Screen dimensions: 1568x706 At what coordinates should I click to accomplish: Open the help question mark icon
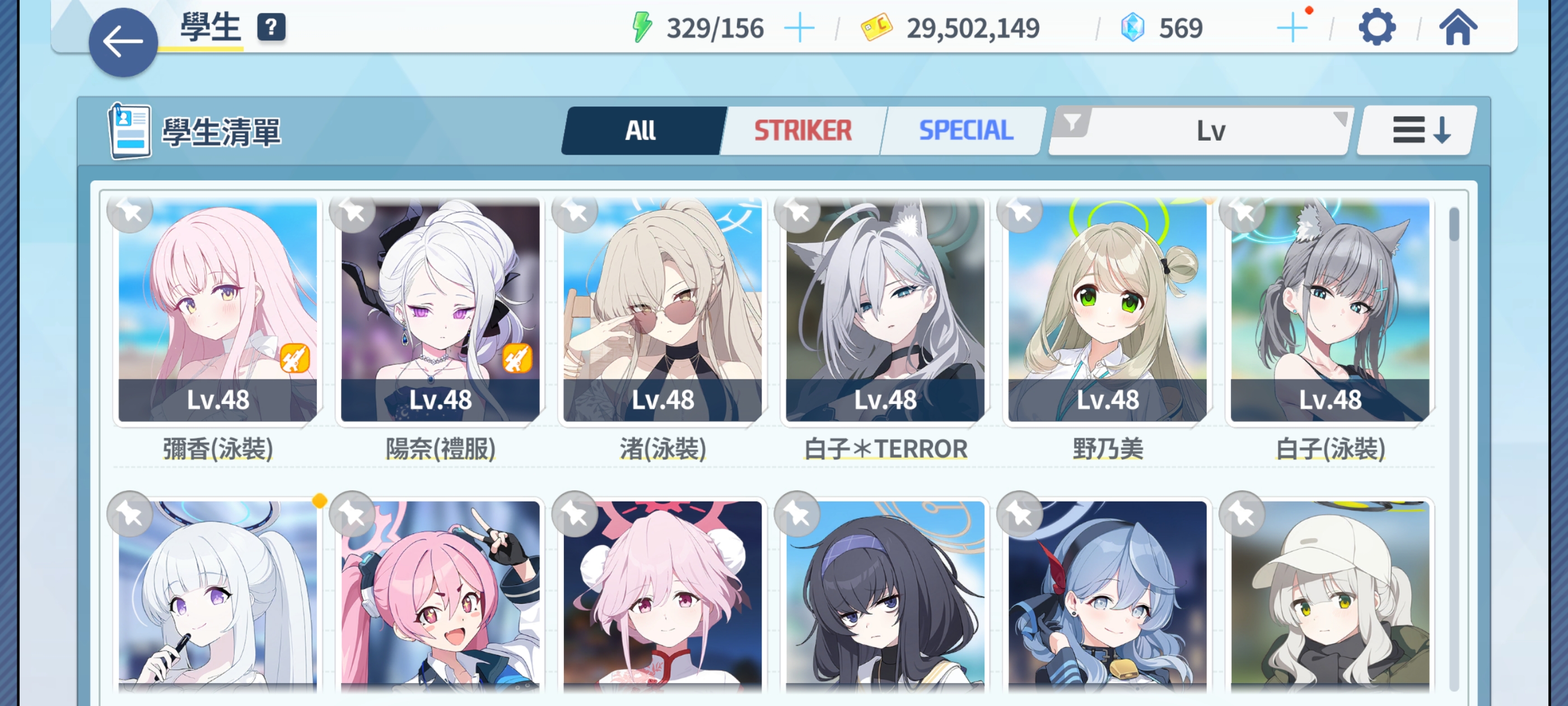click(271, 27)
